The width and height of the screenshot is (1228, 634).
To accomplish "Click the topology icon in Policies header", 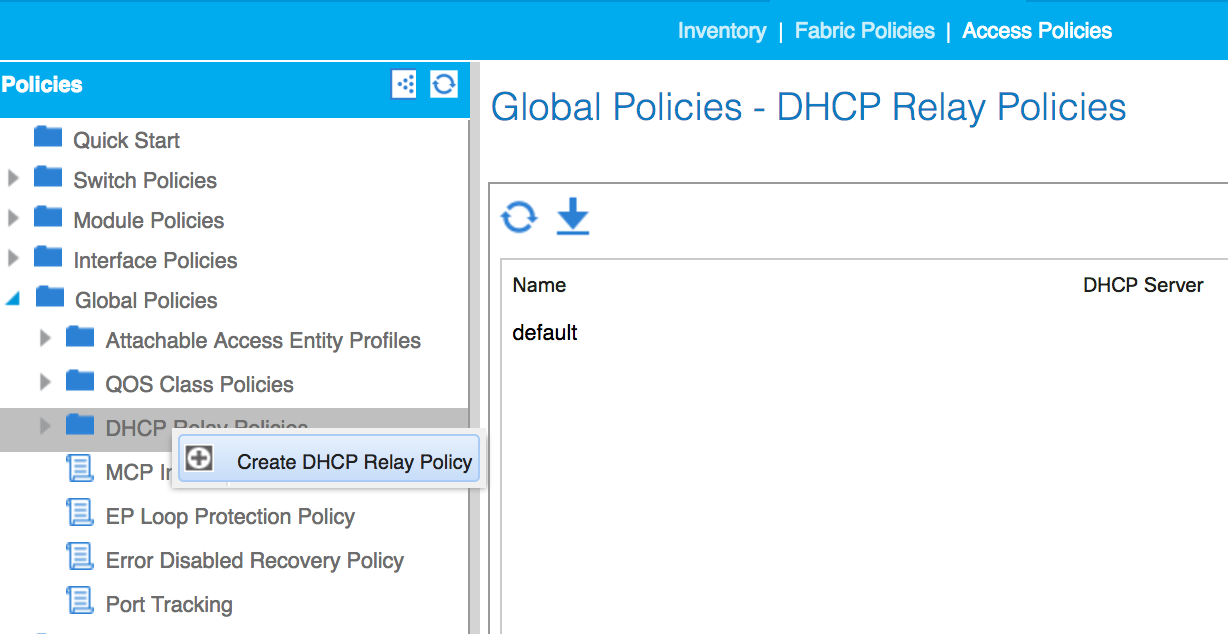I will [x=404, y=84].
